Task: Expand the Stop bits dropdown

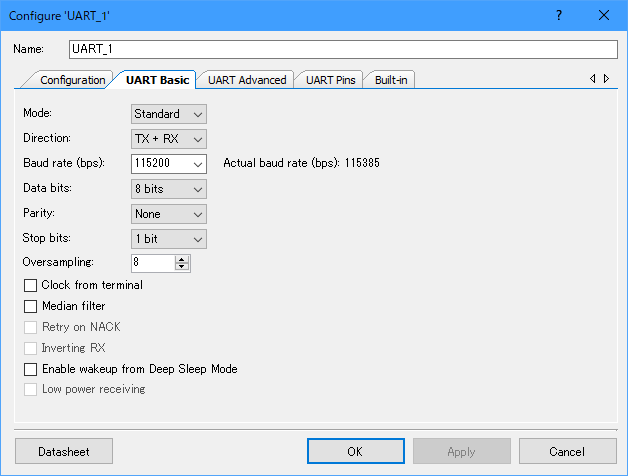Action: [168, 239]
